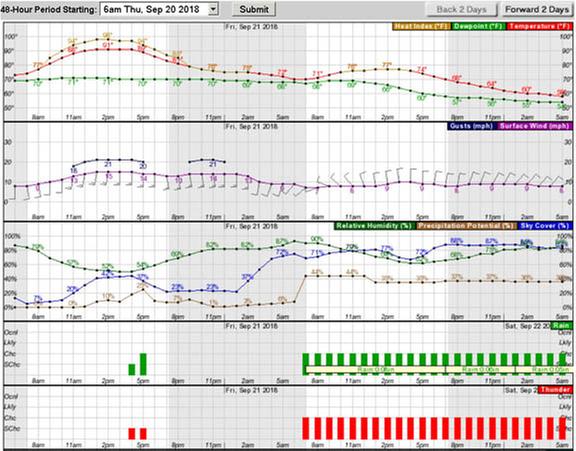576x451 pixels.
Task: Select the '6am Thu, Sep 20 2018' combo box
Action: (x=159, y=9)
